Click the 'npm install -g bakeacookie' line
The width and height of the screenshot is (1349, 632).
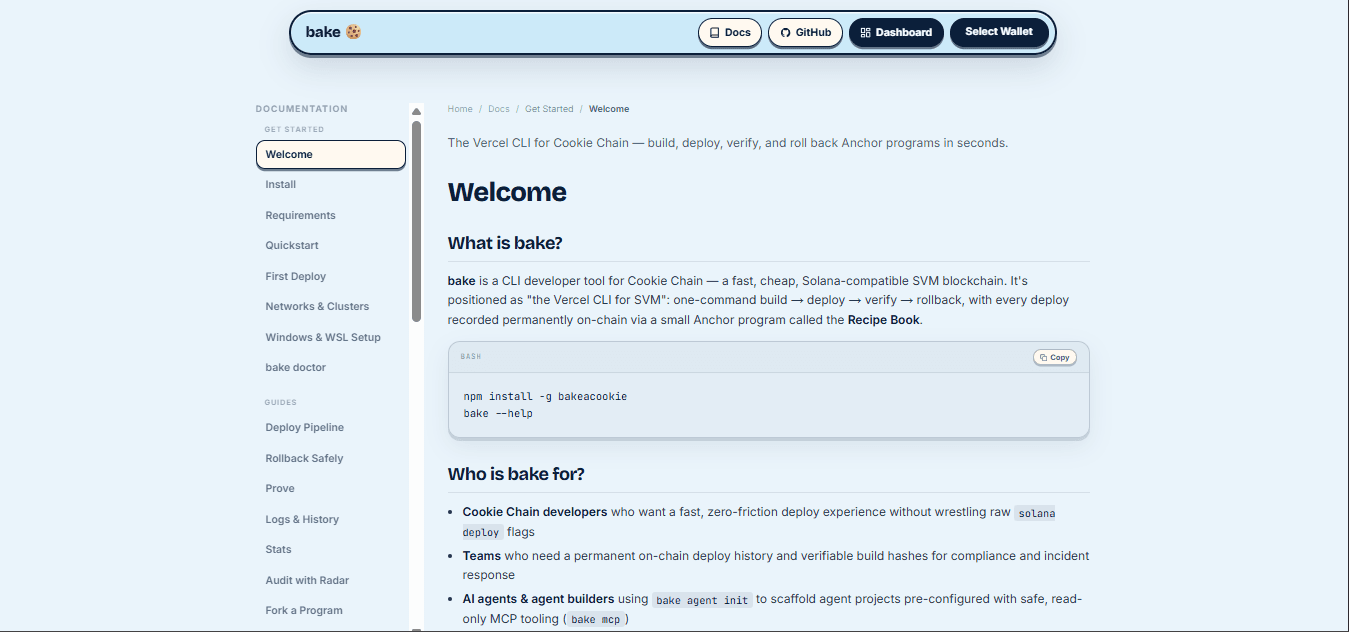pos(545,397)
